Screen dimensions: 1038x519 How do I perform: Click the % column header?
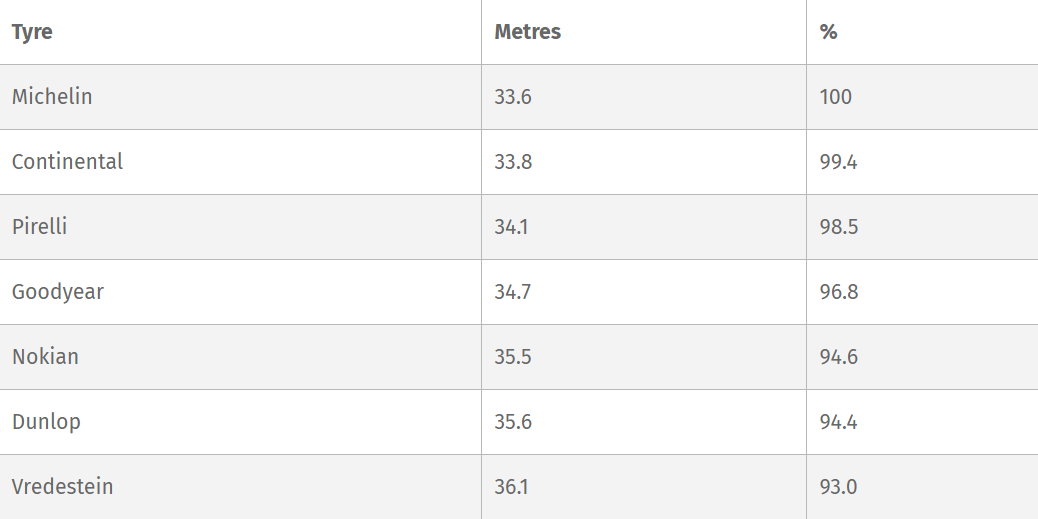point(828,32)
